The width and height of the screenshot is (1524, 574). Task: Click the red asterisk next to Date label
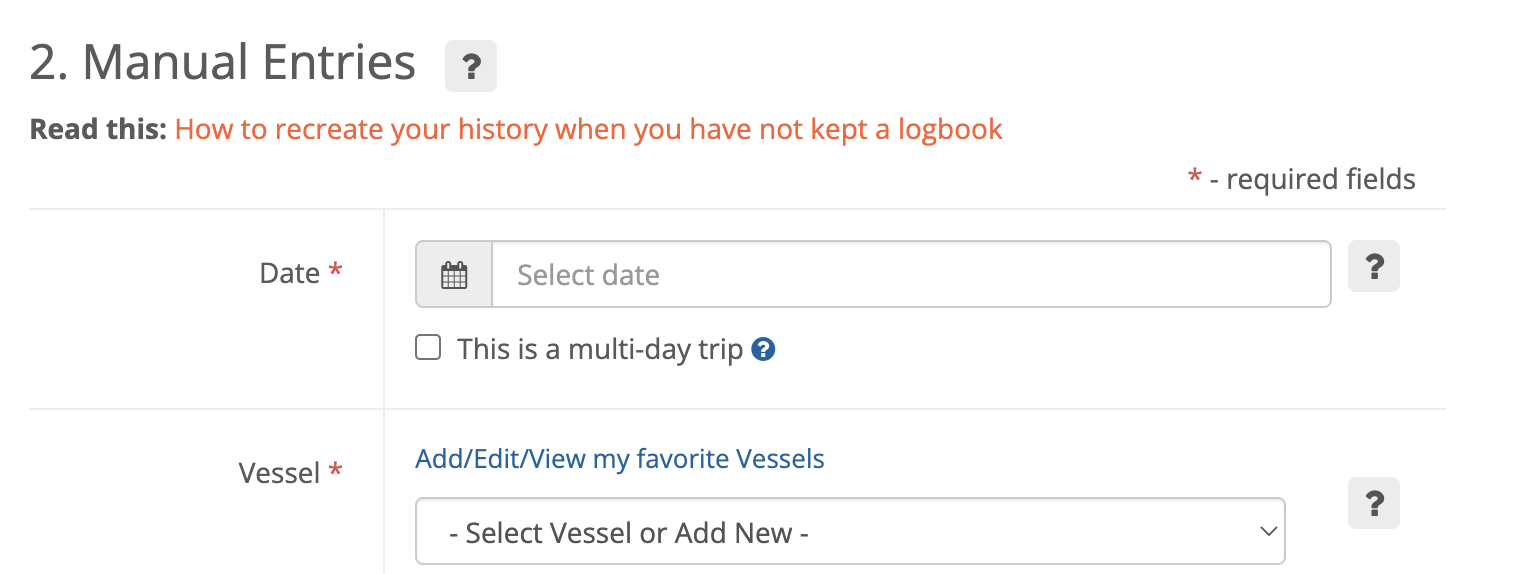336,271
